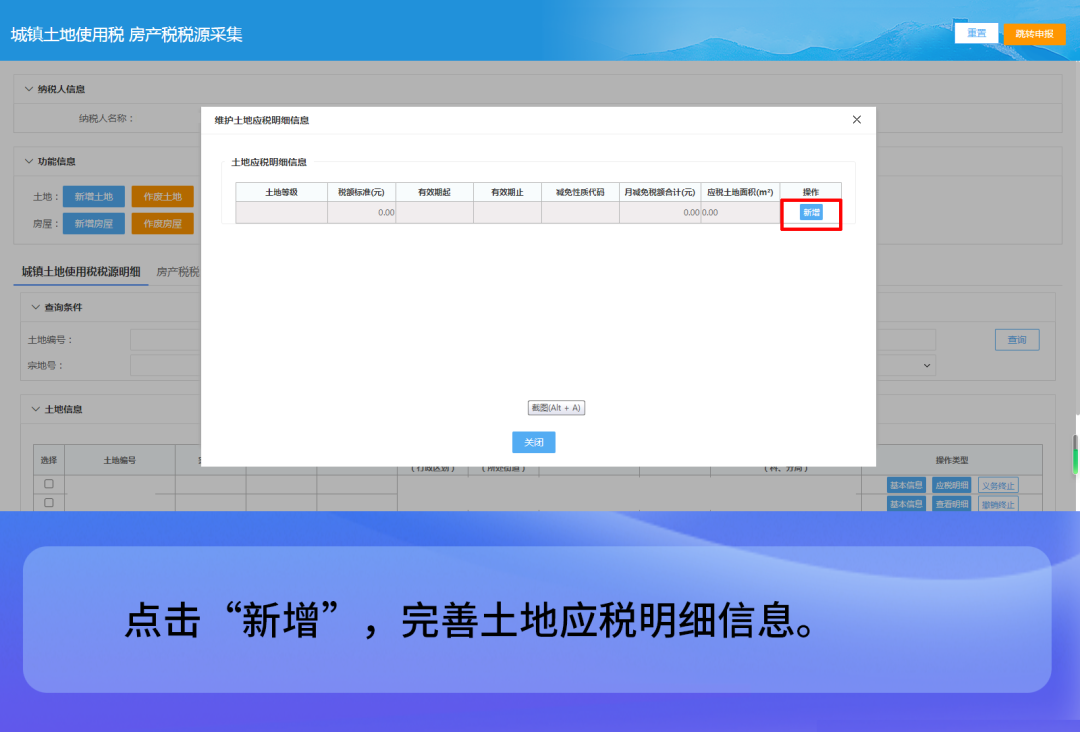Click the empty 土地等级 cell in the dialog
1080x732 pixels.
(x=281, y=213)
